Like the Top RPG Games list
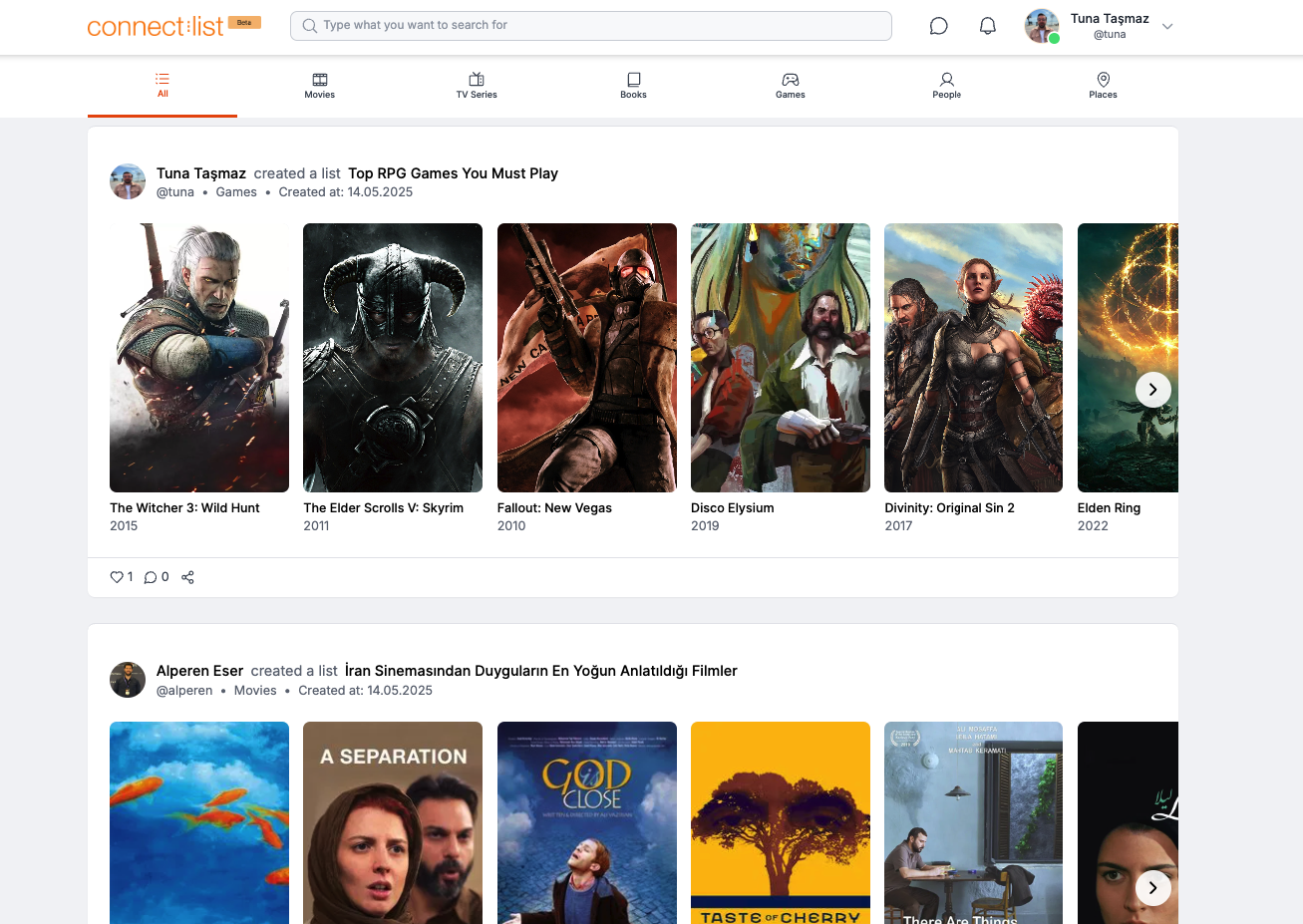The height and width of the screenshot is (924, 1303). 117,577
